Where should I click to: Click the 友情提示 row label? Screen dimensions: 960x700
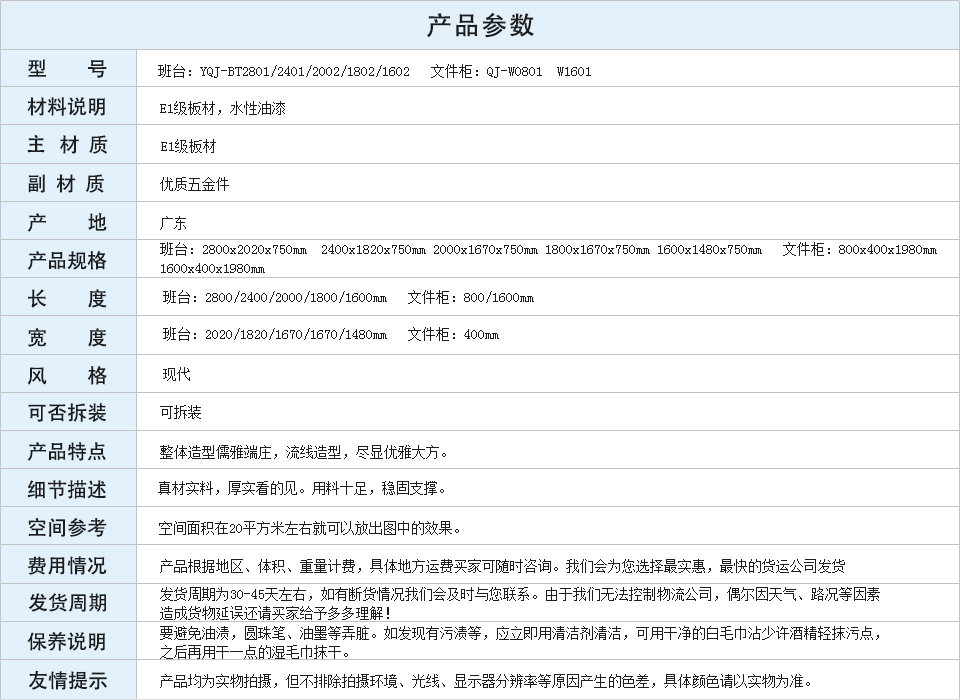[67, 681]
